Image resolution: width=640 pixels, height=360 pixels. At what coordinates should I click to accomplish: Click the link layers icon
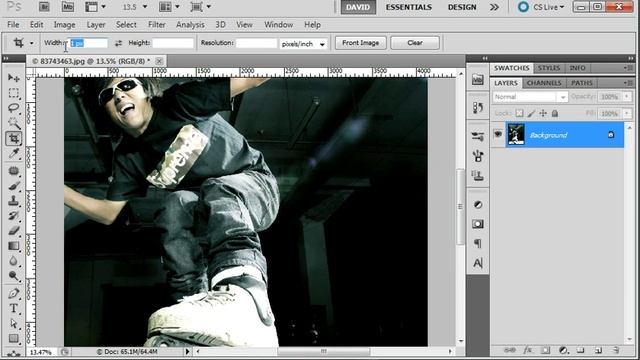coord(510,350)
